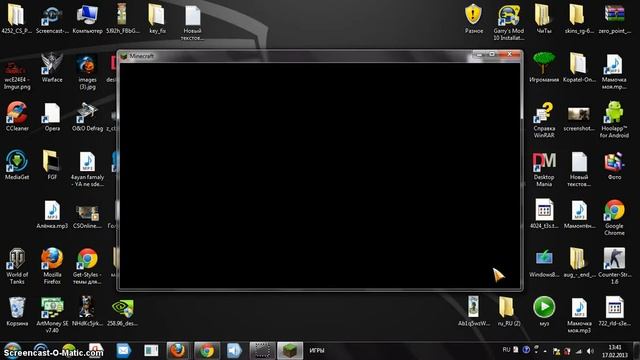Click inside the black Minecraft game area
Screen dimensions: 640x360
click(319, 176)
